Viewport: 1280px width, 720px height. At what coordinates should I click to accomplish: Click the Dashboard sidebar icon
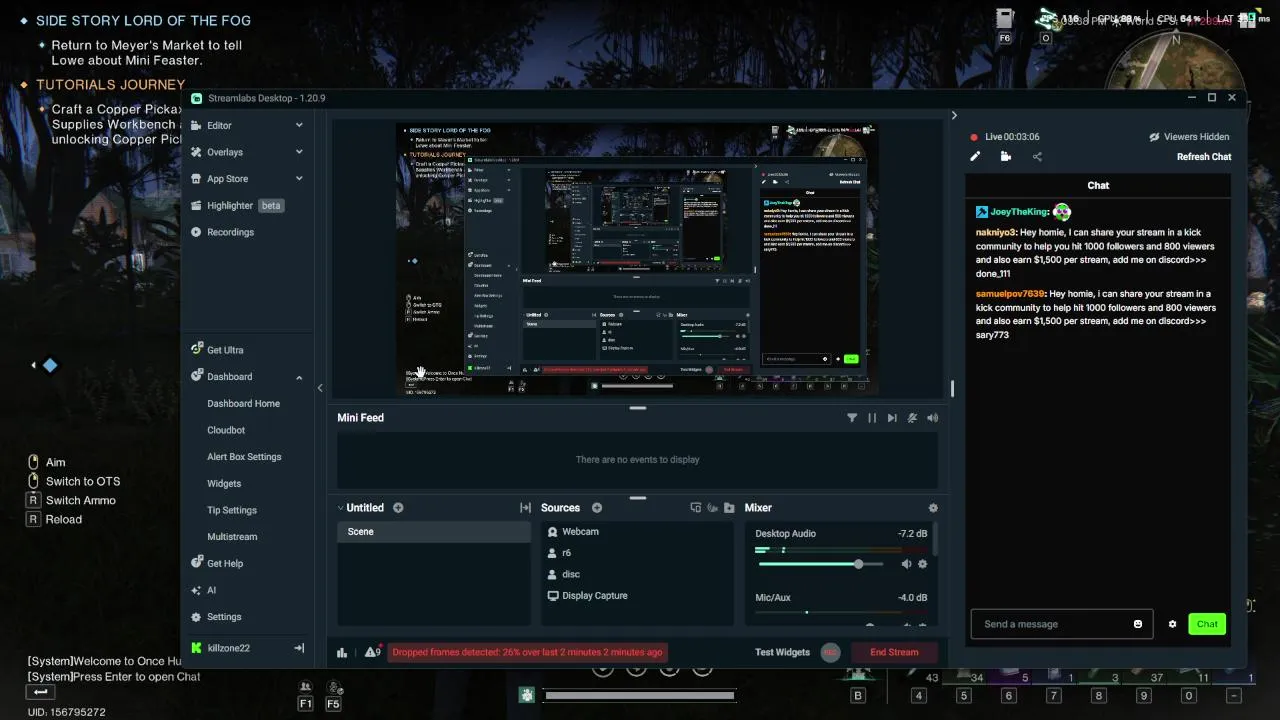coord(197,377)
